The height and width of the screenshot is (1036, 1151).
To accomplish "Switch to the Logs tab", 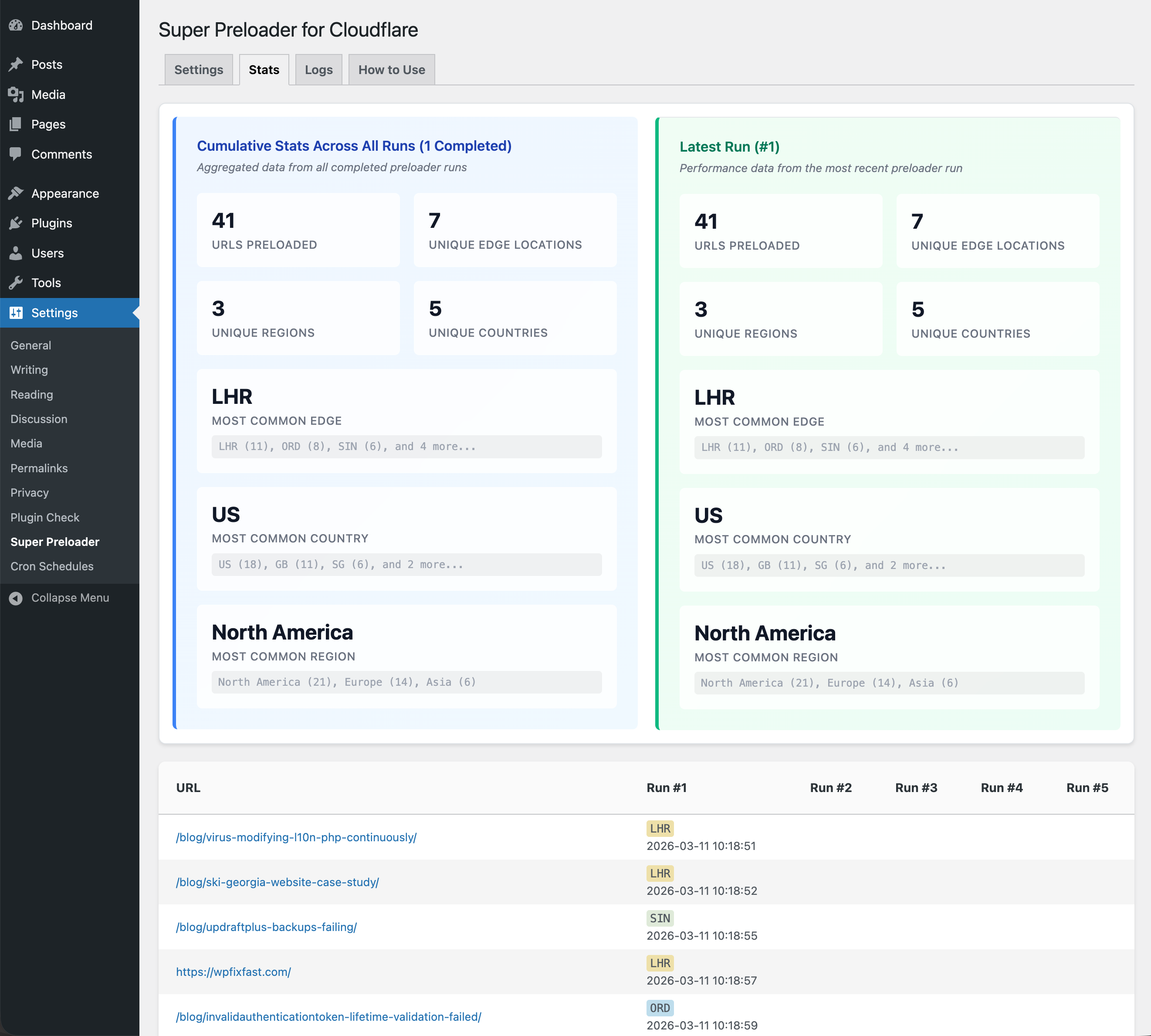I will pyautogui.click(x=318, y=69).
